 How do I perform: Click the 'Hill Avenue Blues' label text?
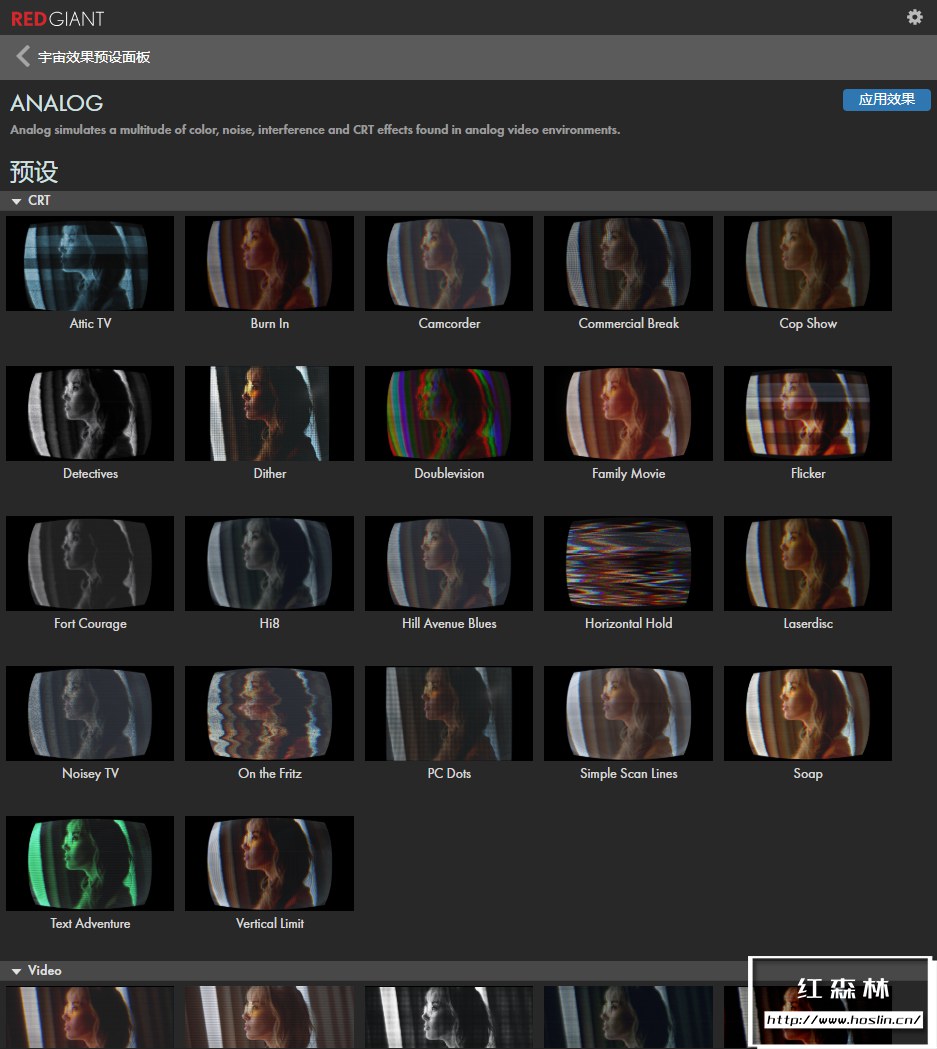pyautogui.click(x=449, y=623)
